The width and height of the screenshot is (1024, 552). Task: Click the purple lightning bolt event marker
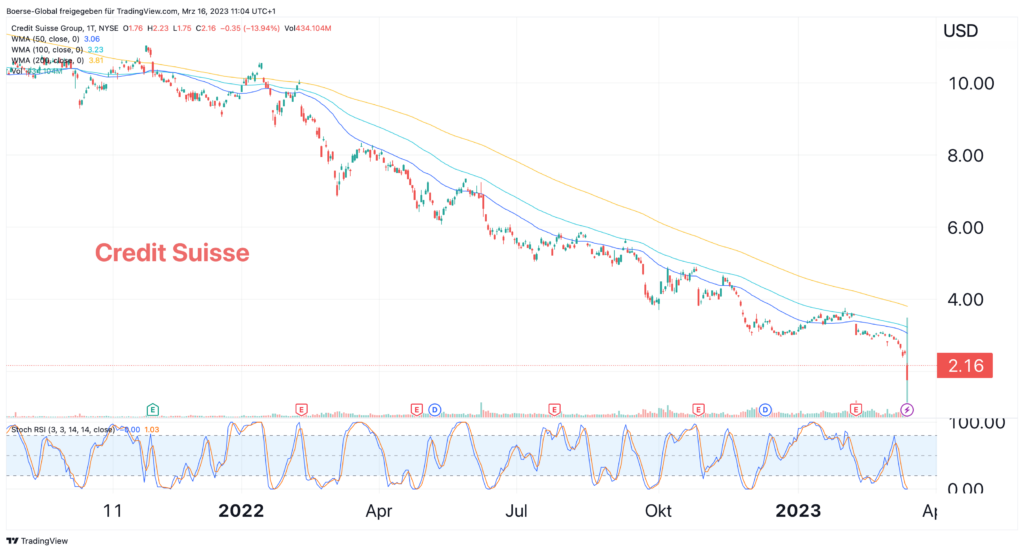(907, 409)
